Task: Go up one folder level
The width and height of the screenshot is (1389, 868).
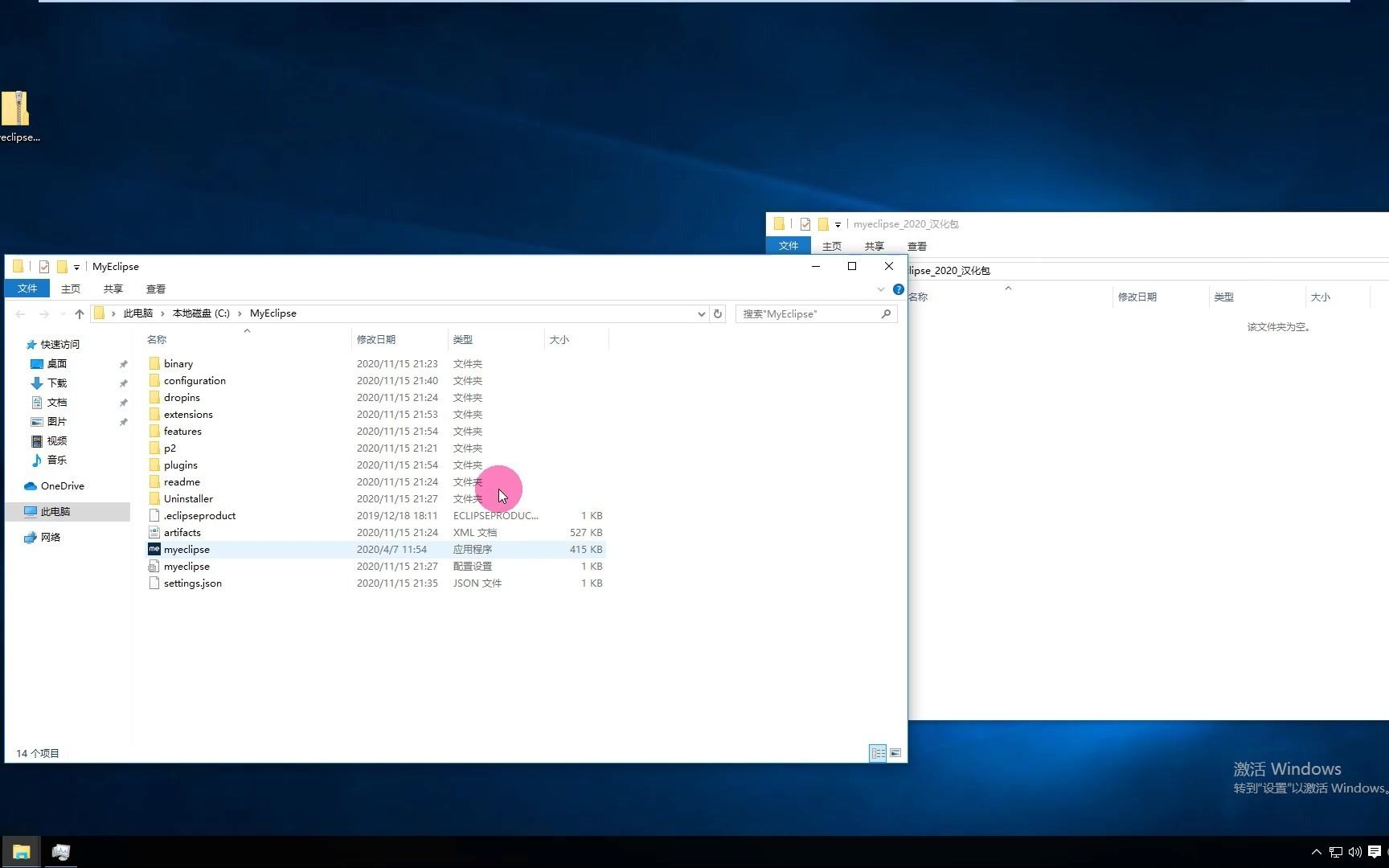Action: point(79,313)
